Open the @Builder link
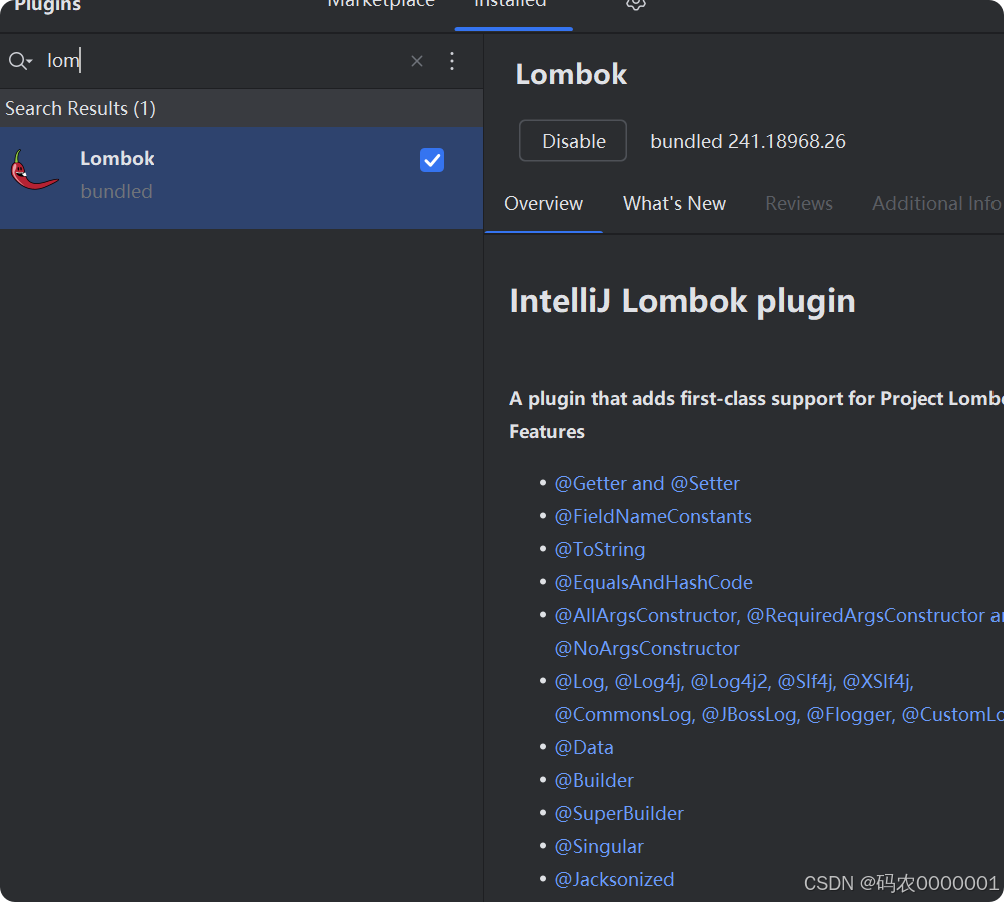The height and width of the screenshot is (902, 1004). point(594,780)
